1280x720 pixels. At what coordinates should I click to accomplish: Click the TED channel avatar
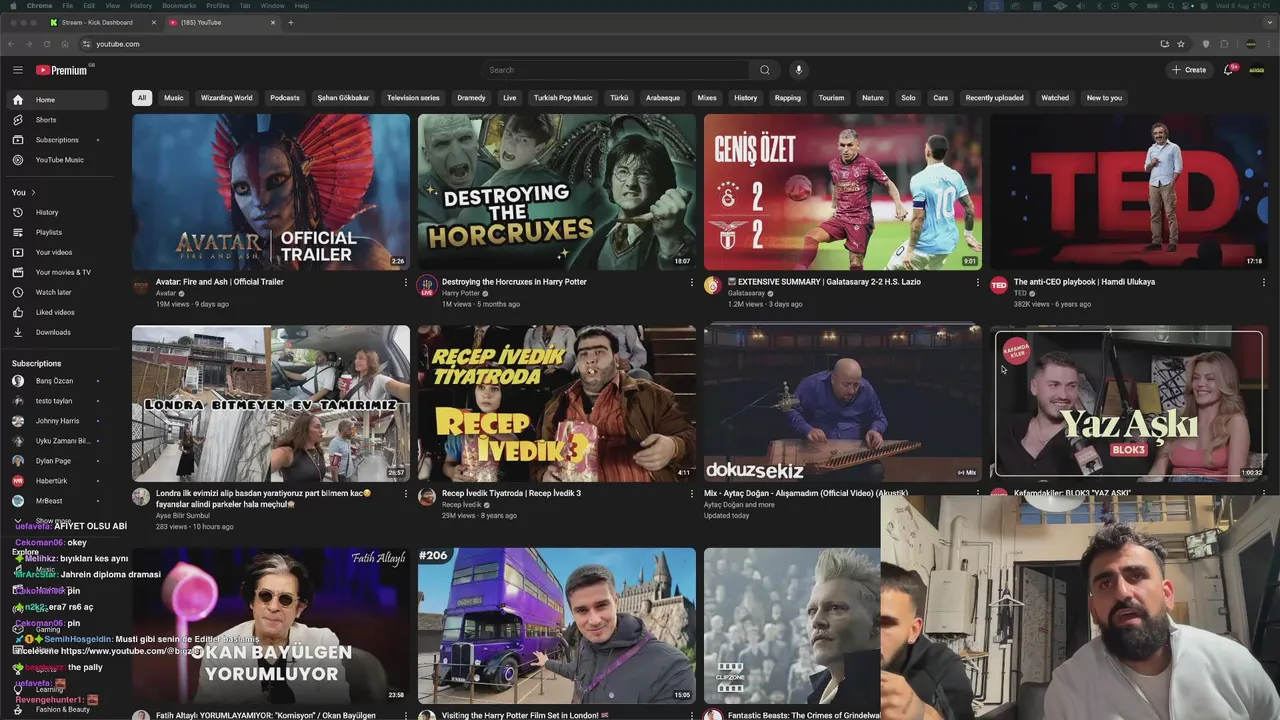point(998,286)
